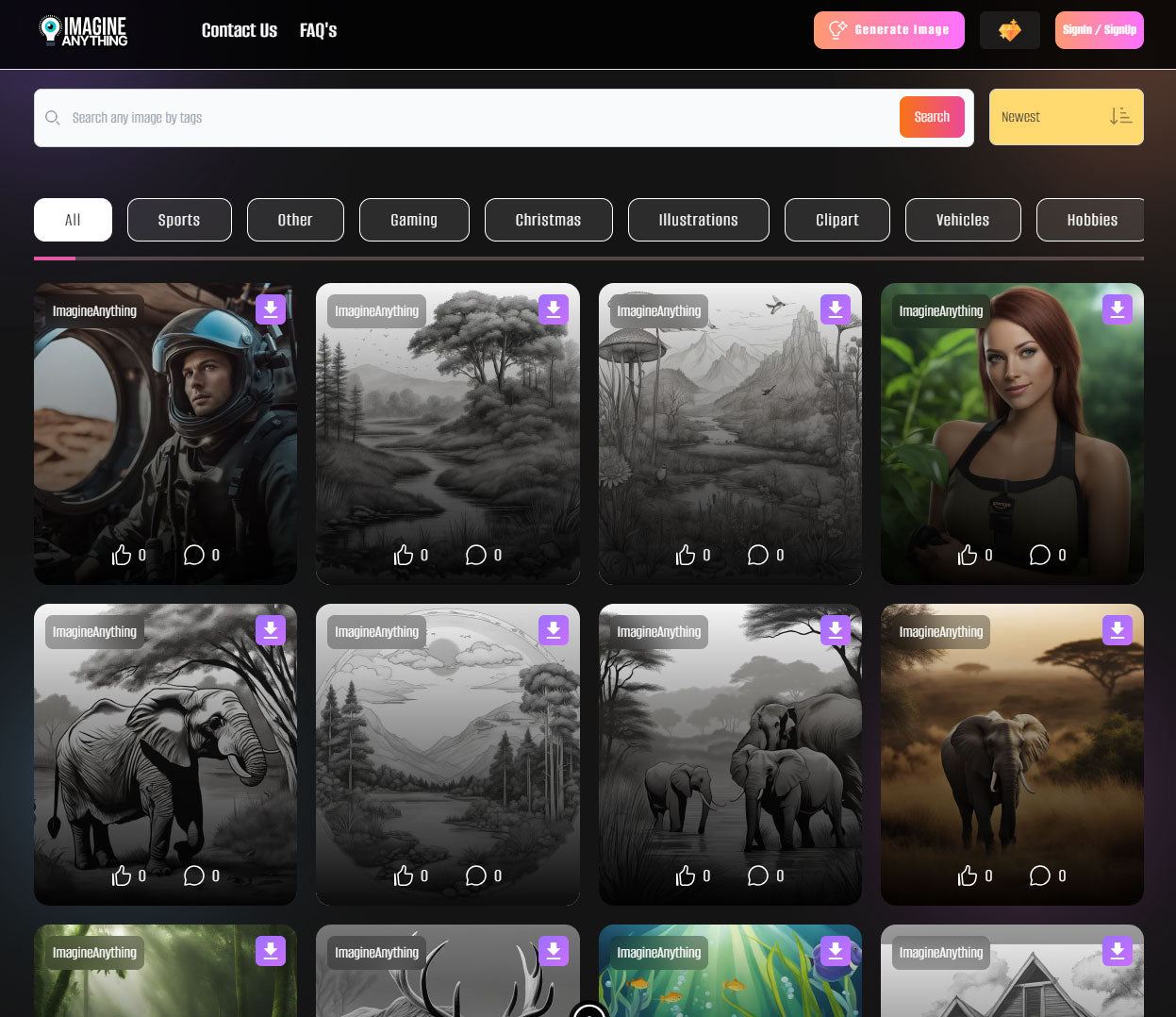Screen dimensions: 1176x1017
Task: Like the elephant family in water image
Action: [x=686, y=875]
